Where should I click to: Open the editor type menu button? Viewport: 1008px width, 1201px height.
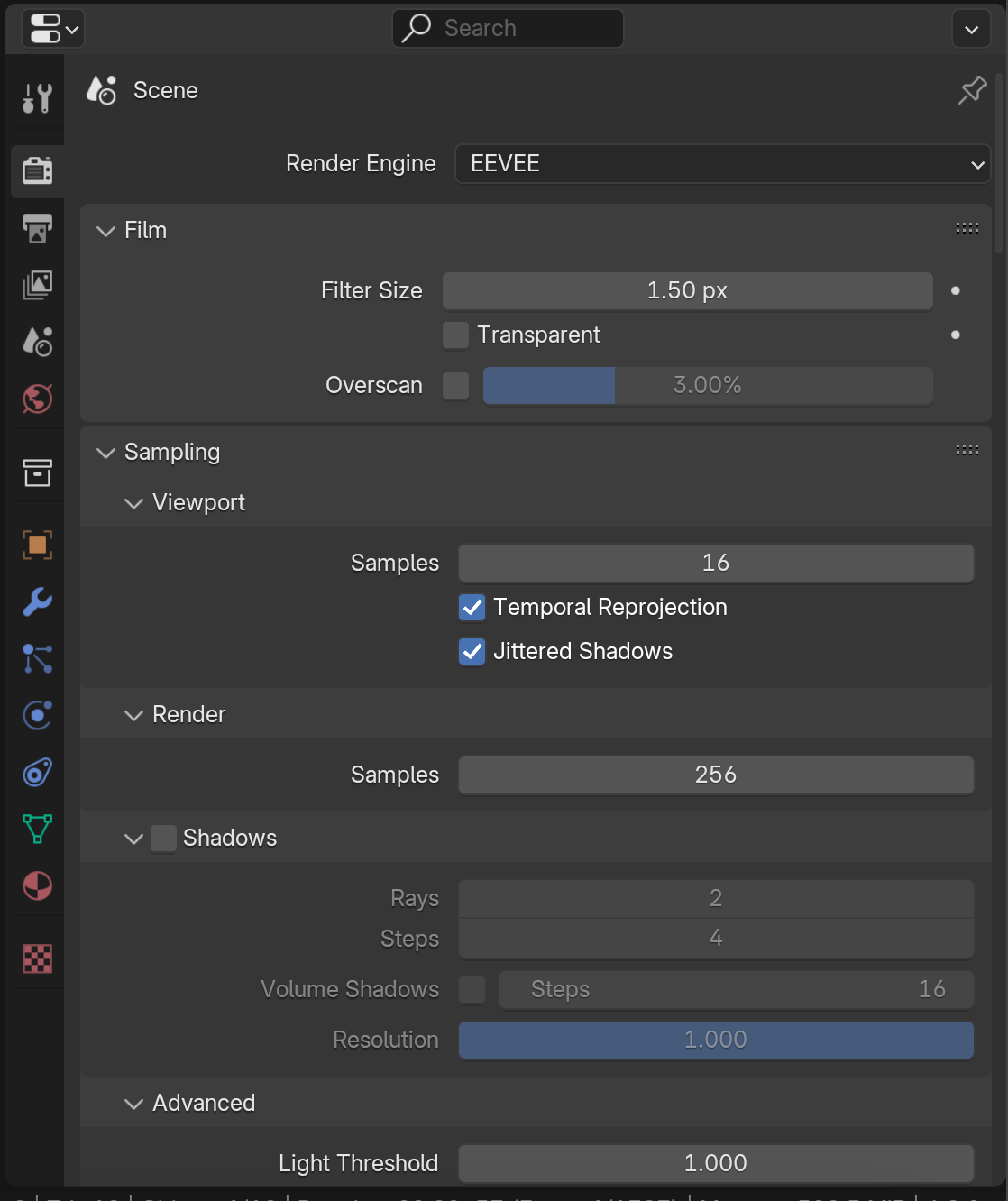[53, 29]
